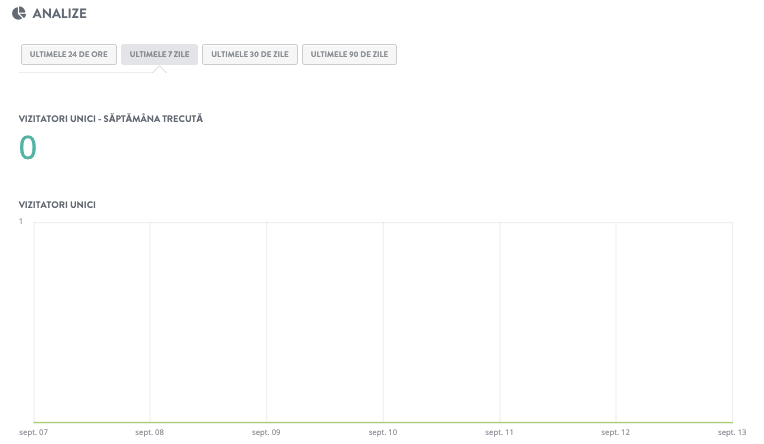Click the ANALIZE heading text
This screenshot has width=764, height=444.
(59, 14)
